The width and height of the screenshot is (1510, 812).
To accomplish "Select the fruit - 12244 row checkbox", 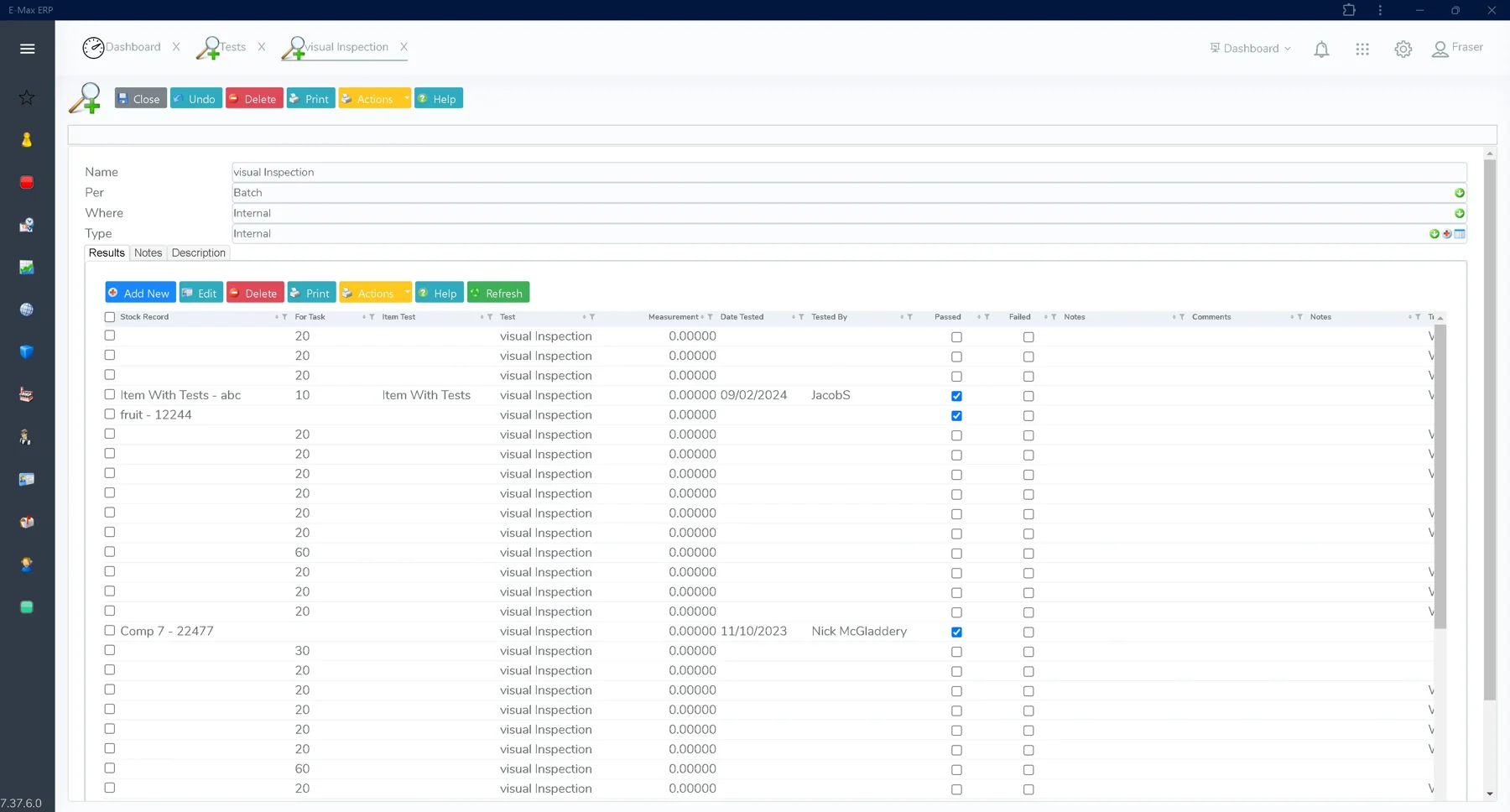I will (x=110, y=414).
